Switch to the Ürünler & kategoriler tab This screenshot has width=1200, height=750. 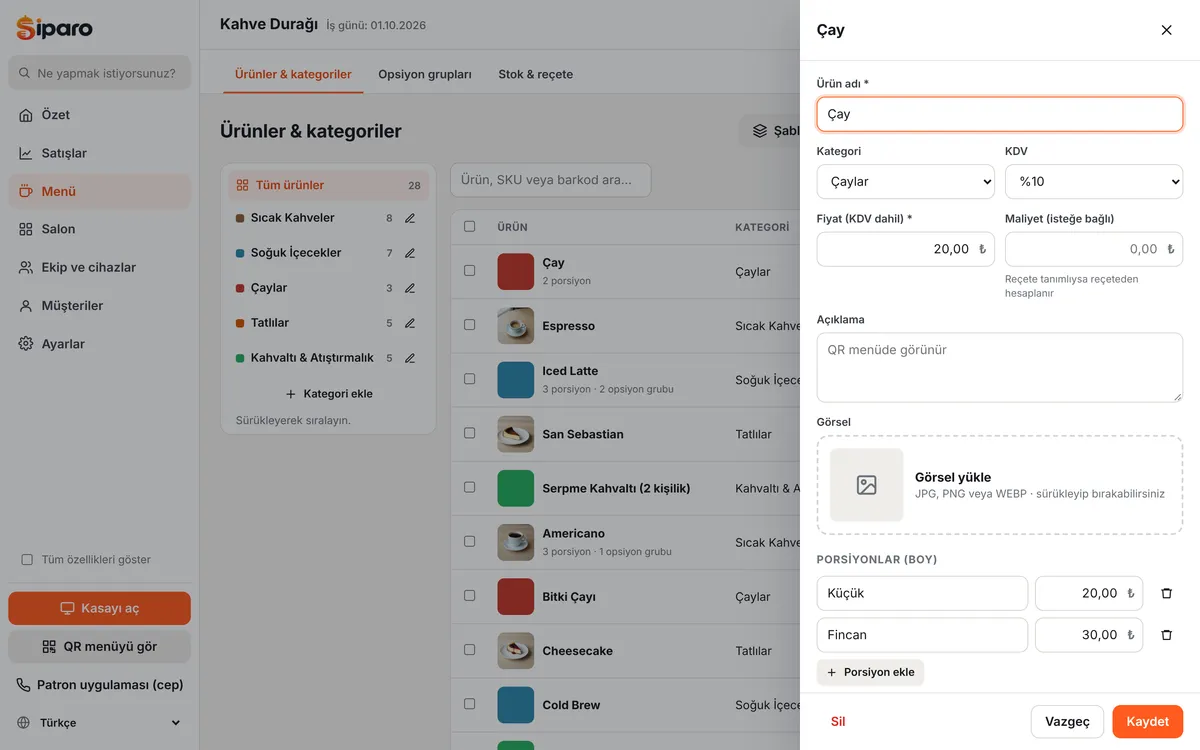(293, 74)
